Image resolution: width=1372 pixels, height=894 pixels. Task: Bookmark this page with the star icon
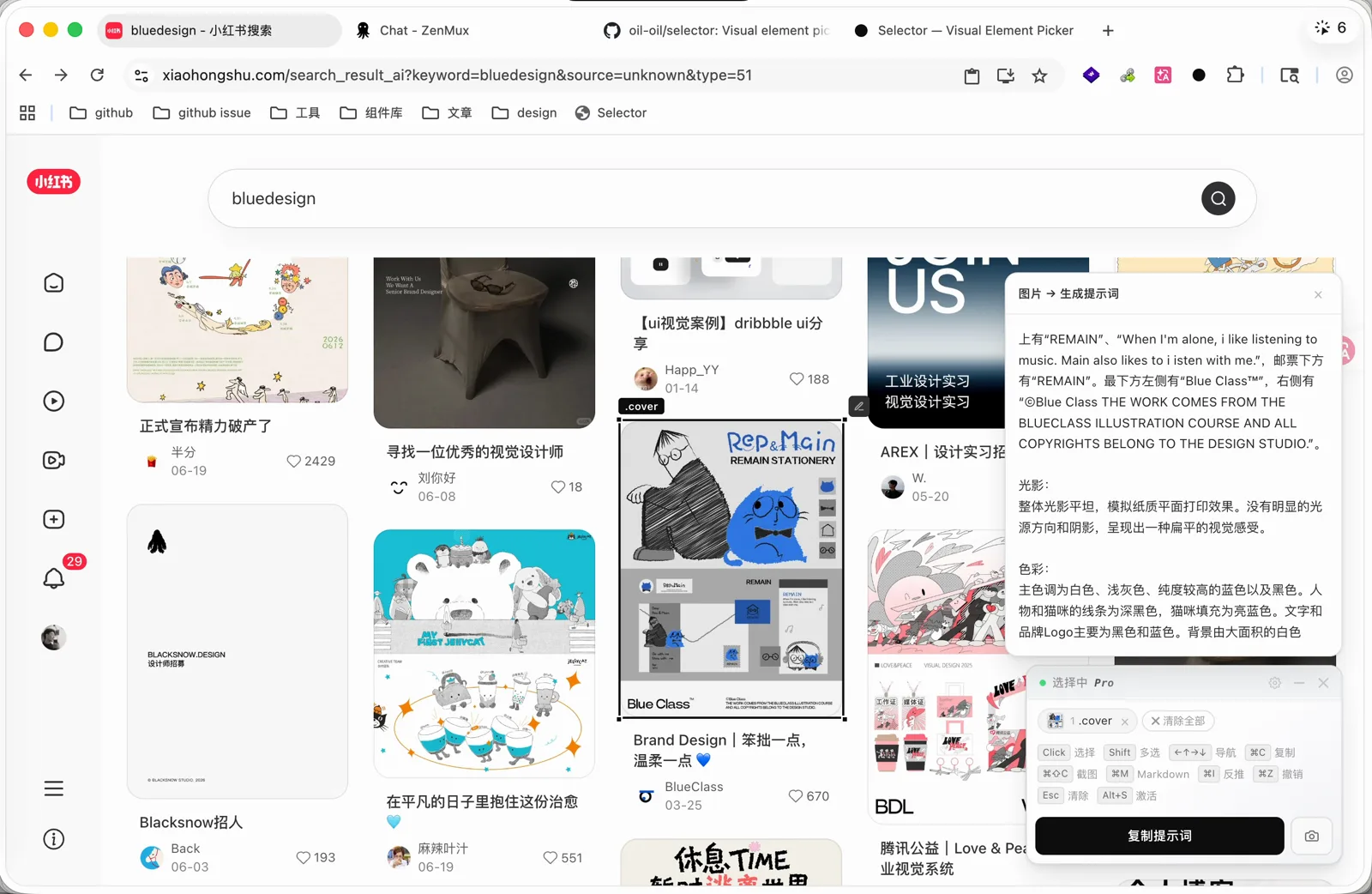coord(1039,76)
